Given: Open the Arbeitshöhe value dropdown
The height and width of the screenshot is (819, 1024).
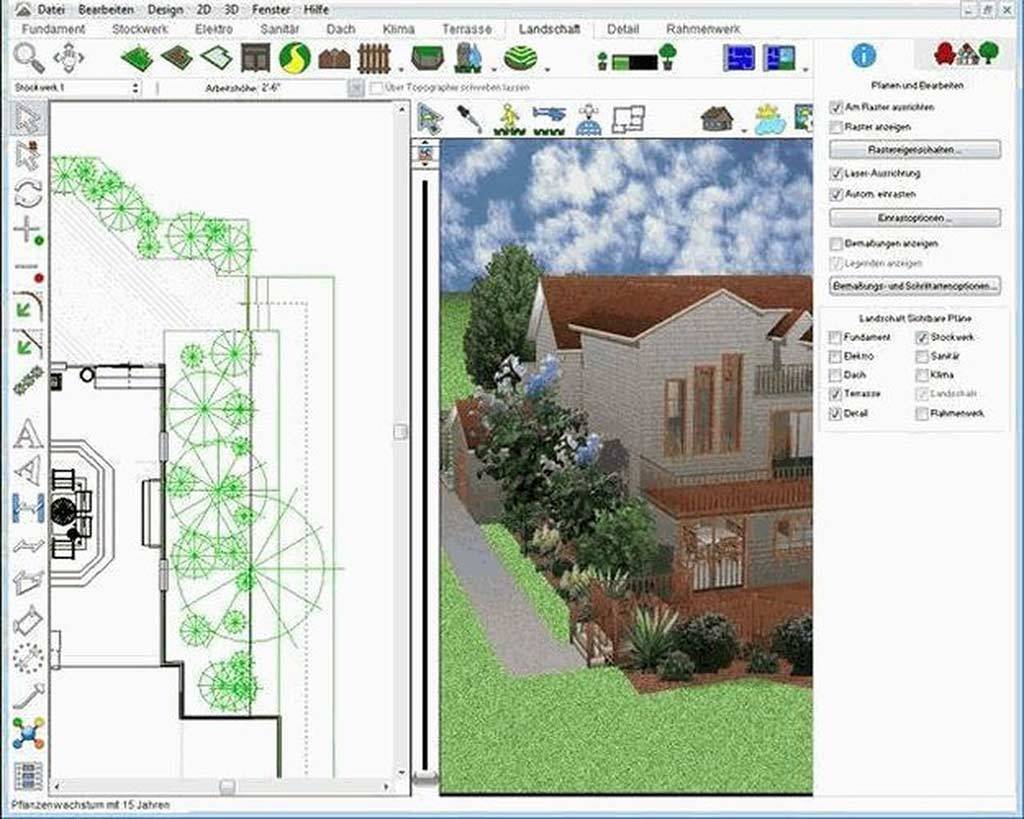Looking at the screenshot, I should [x=356, y=86].
